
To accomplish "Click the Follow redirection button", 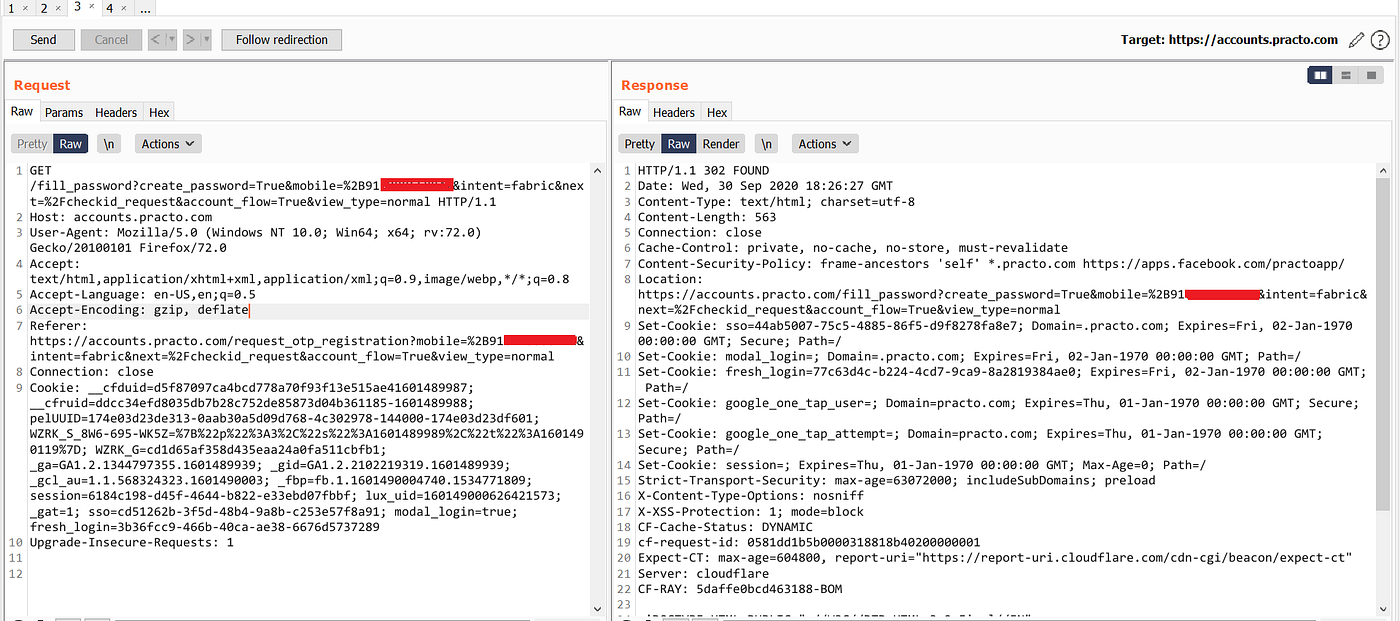I will click(x=282, y=40).
